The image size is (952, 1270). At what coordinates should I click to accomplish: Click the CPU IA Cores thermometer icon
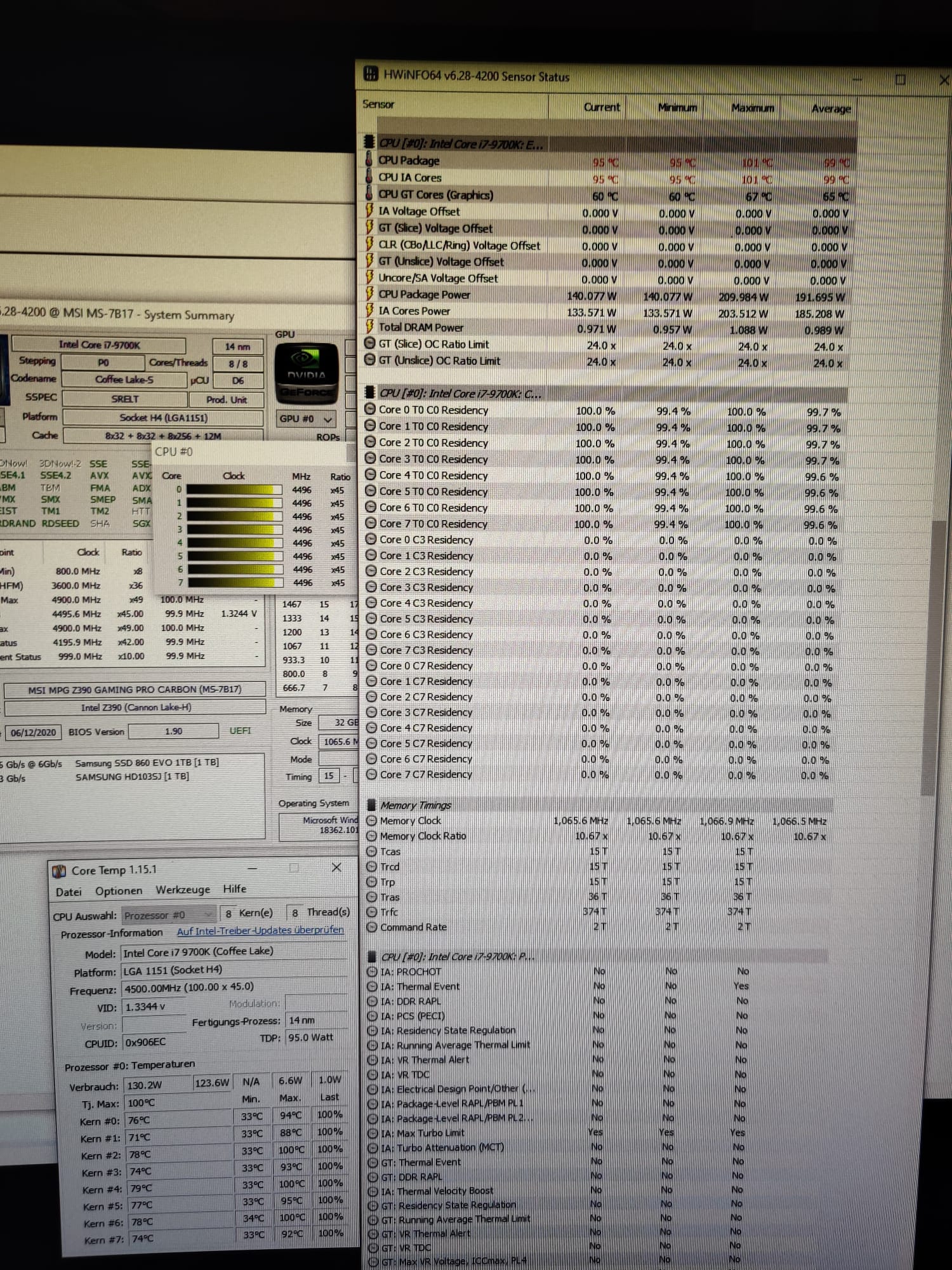click(x=369, y=176)
